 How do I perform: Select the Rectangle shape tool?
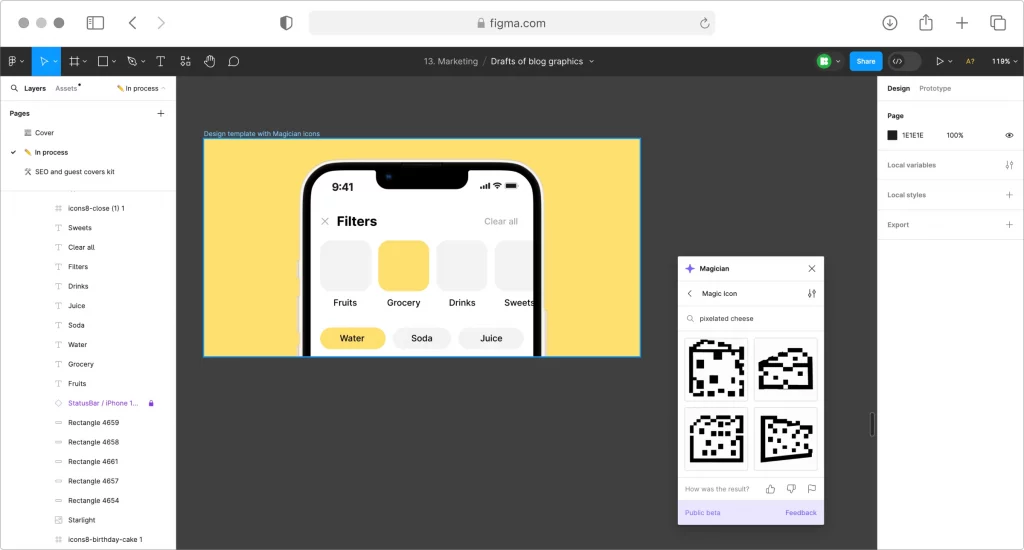point(103,61)
